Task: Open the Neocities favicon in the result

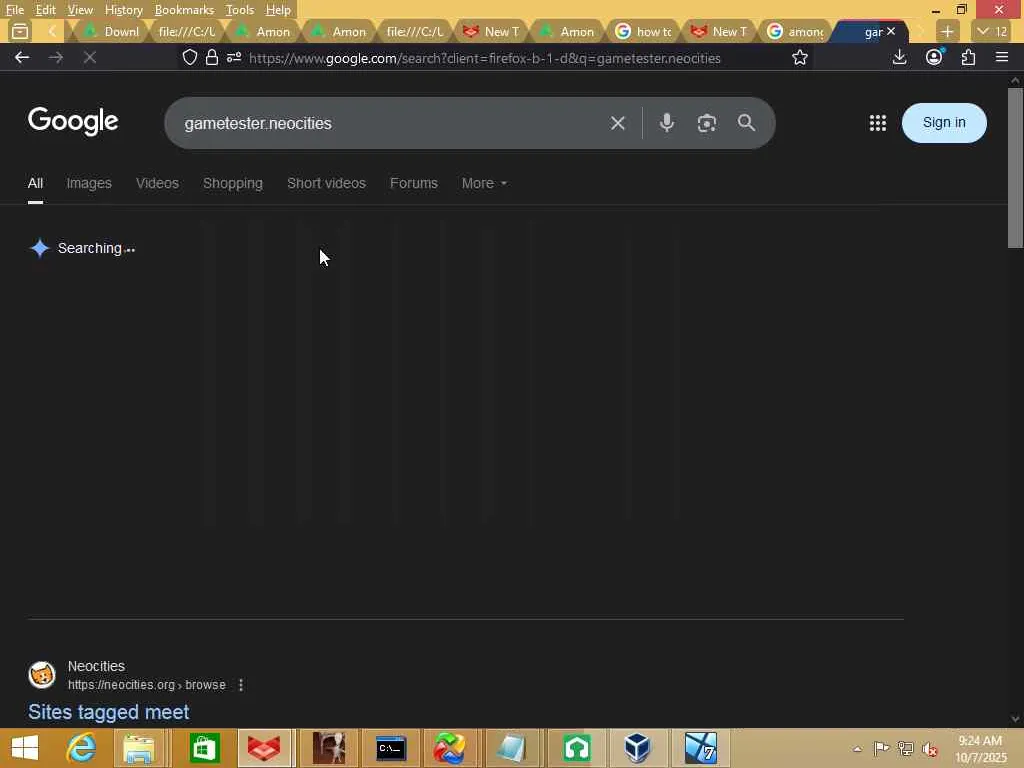Action: click(42, 675)
